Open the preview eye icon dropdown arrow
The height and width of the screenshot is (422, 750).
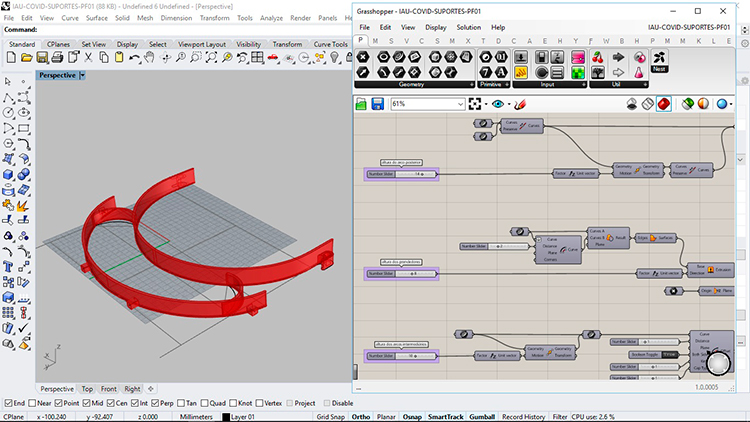[x=509, y=104]
